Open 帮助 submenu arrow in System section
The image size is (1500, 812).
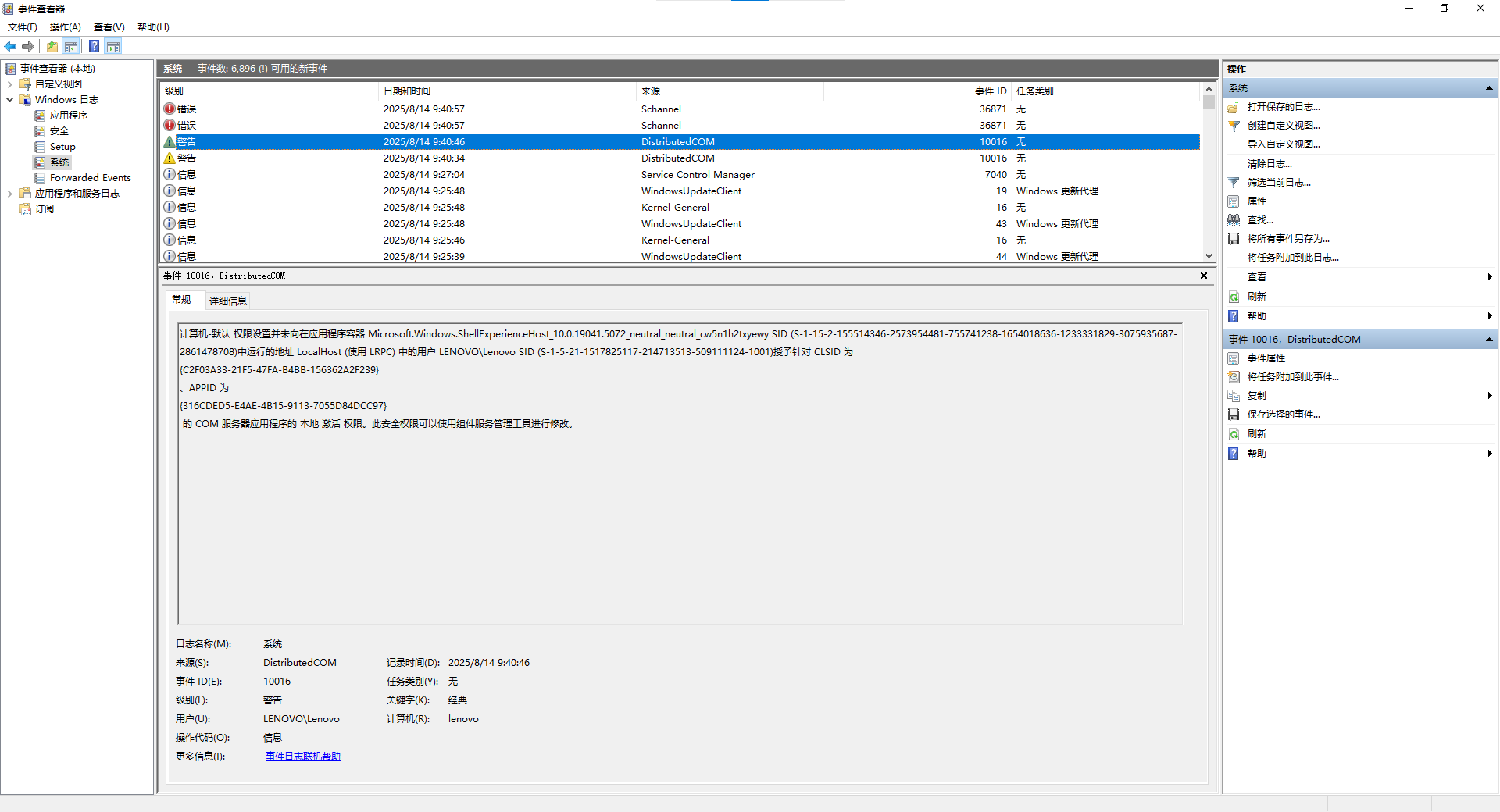tap(1490, 316)
